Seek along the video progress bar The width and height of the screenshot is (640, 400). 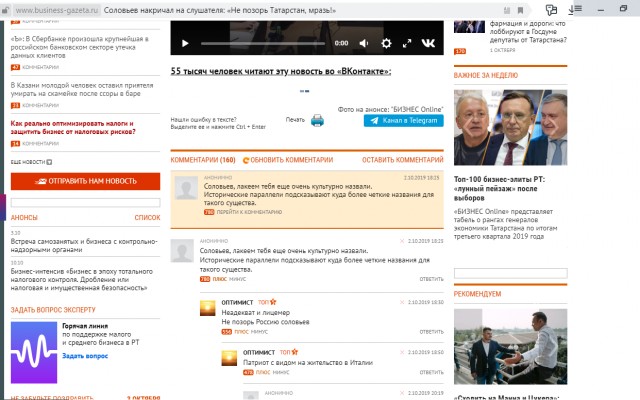click(x=263, y=43)
